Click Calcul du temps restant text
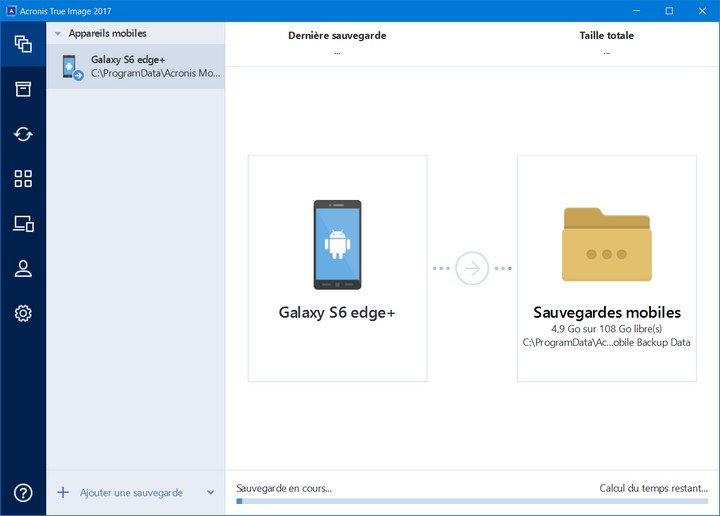This screenshot has height=516, width=720. coord(653,488)
